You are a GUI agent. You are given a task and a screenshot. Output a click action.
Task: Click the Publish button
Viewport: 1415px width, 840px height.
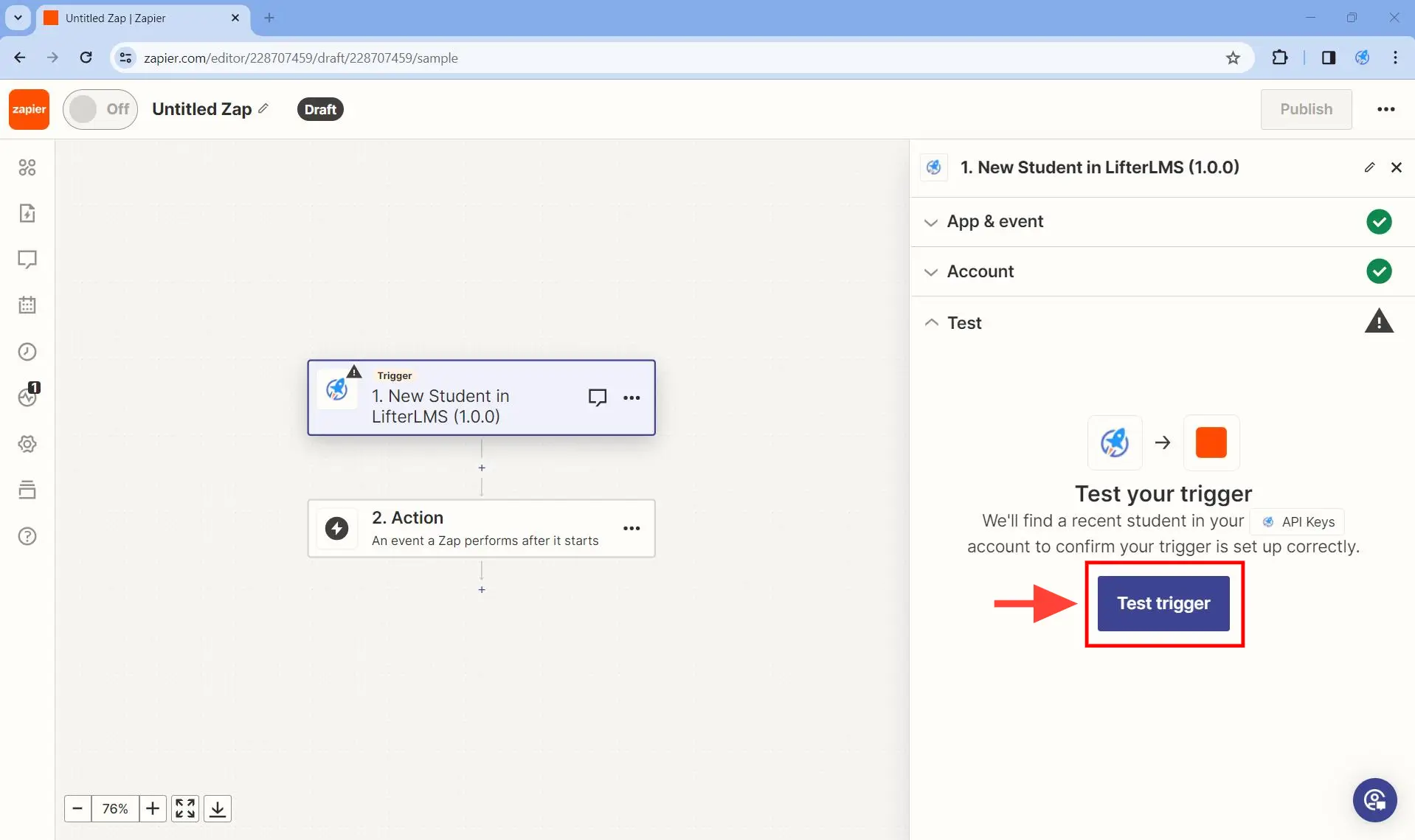[x=1307, y=108]
